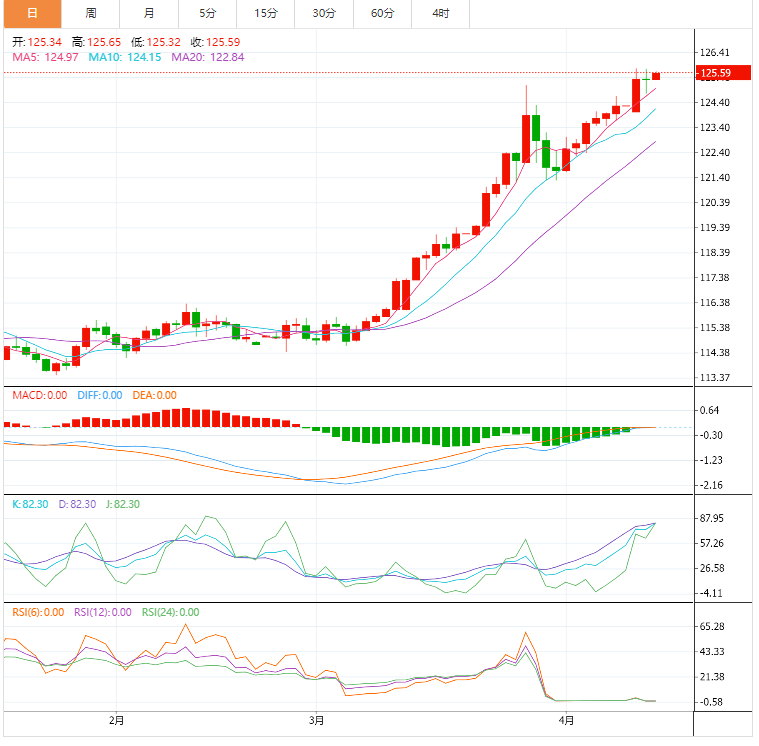The width and height of the screenshot is (759, 746).
Task: Select the DEA indicator label
Action: click(x=153, y=395)
